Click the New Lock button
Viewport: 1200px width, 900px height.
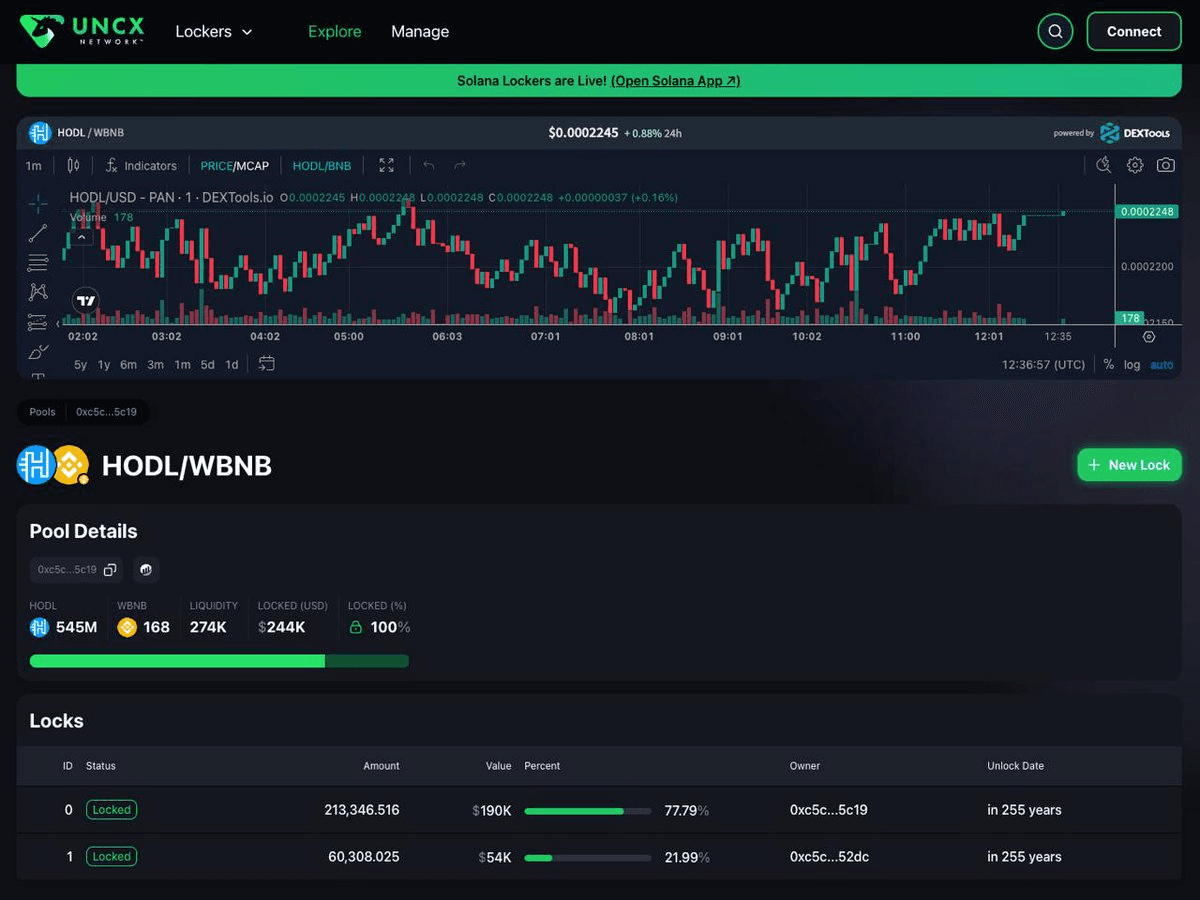click(1129, 465)
